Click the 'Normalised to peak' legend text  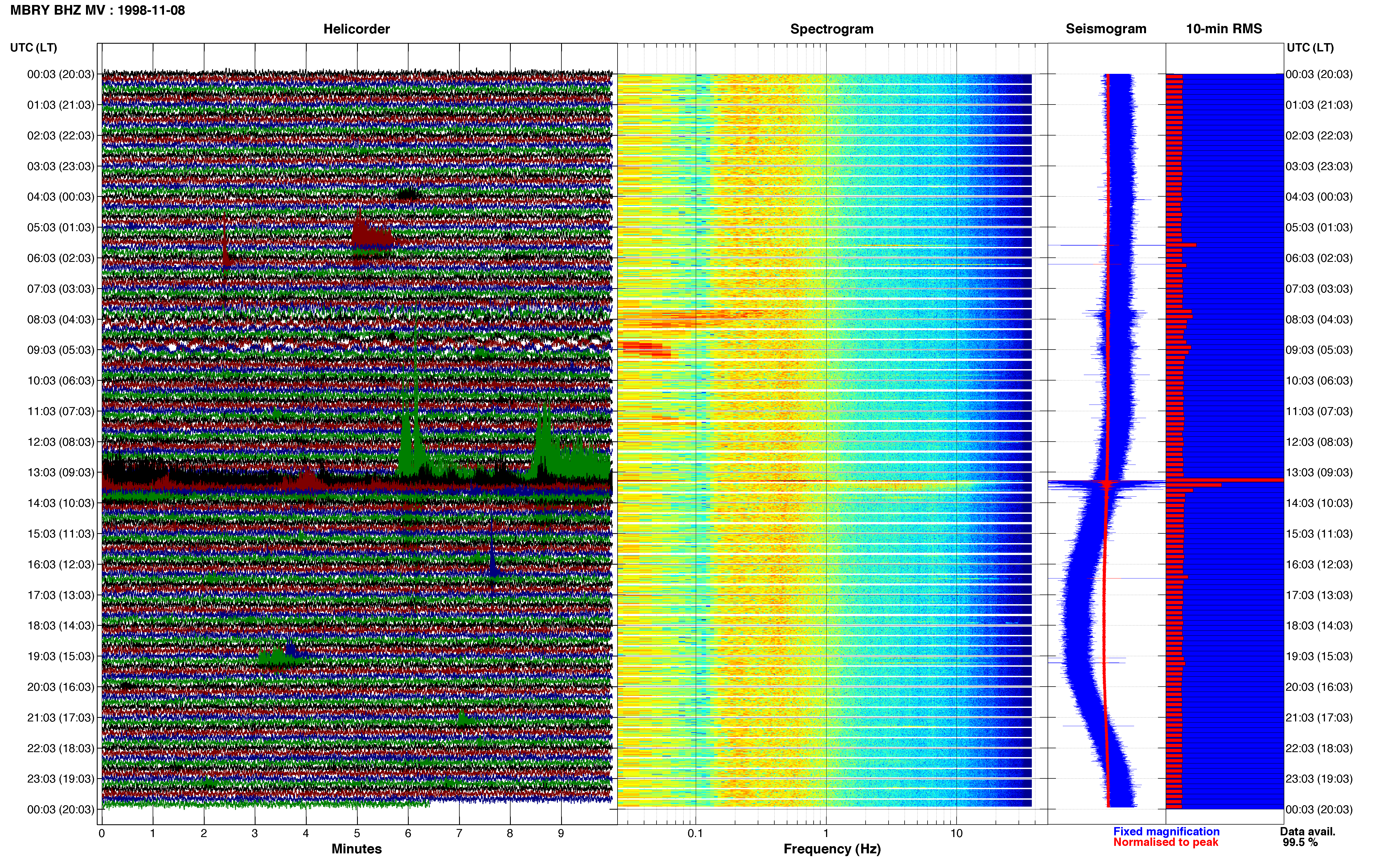coord(1165,842)
